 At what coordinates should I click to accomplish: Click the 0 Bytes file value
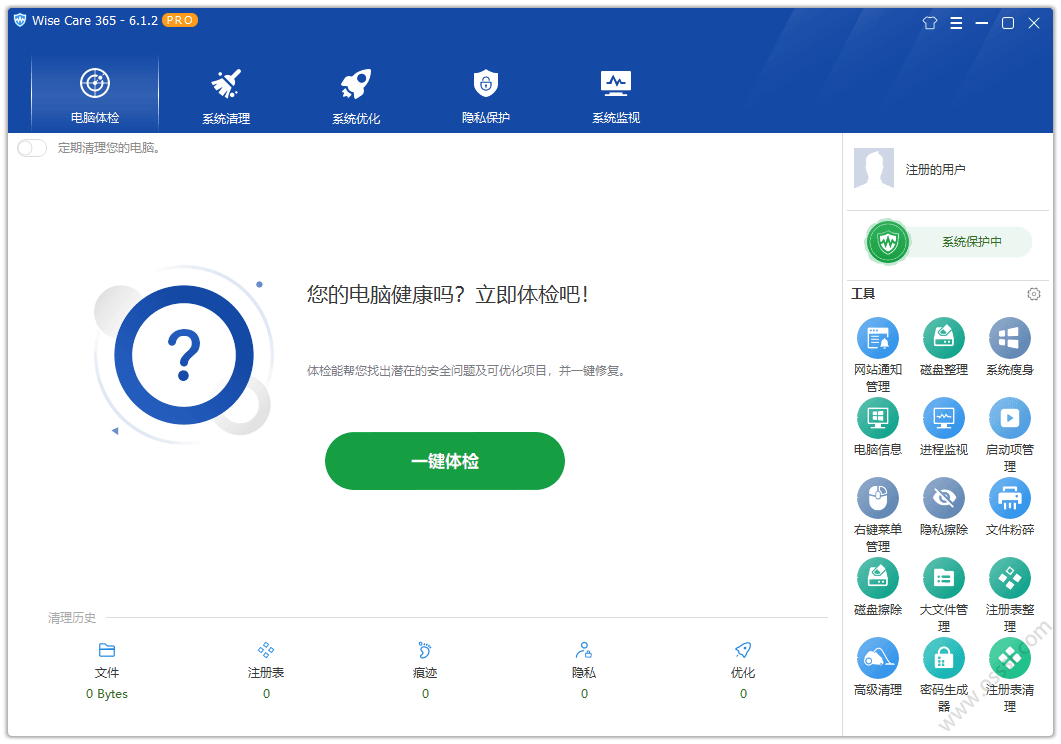(x=107, y=694)
